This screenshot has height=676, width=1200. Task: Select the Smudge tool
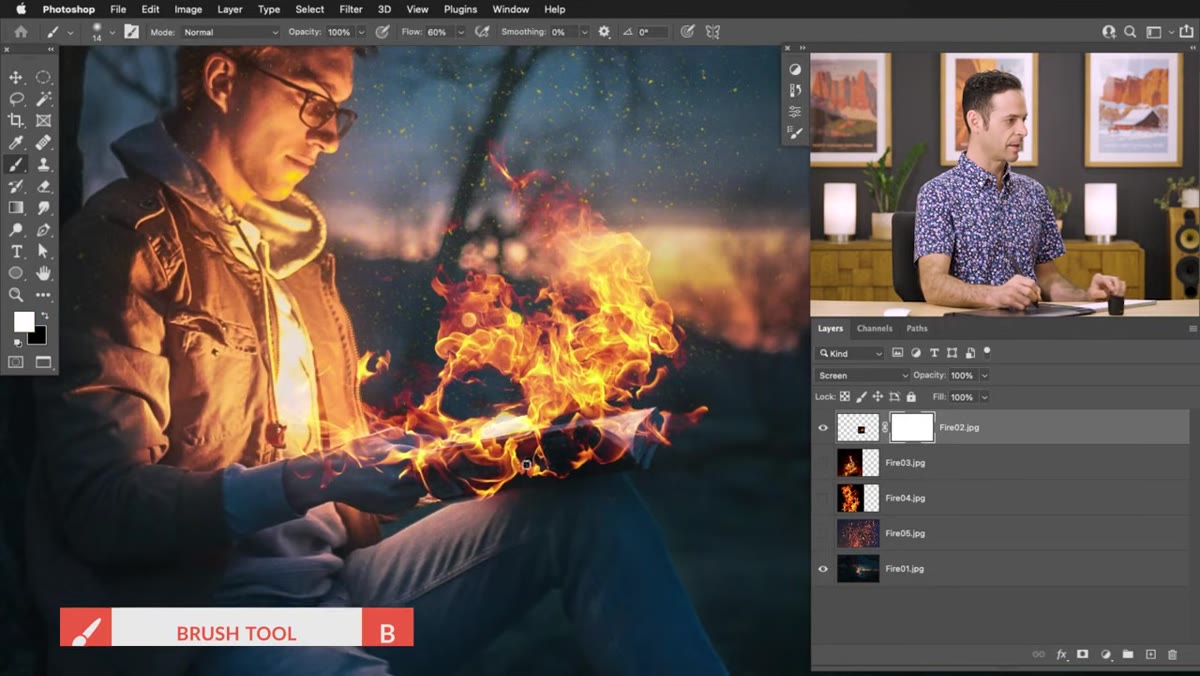(43, 208)
